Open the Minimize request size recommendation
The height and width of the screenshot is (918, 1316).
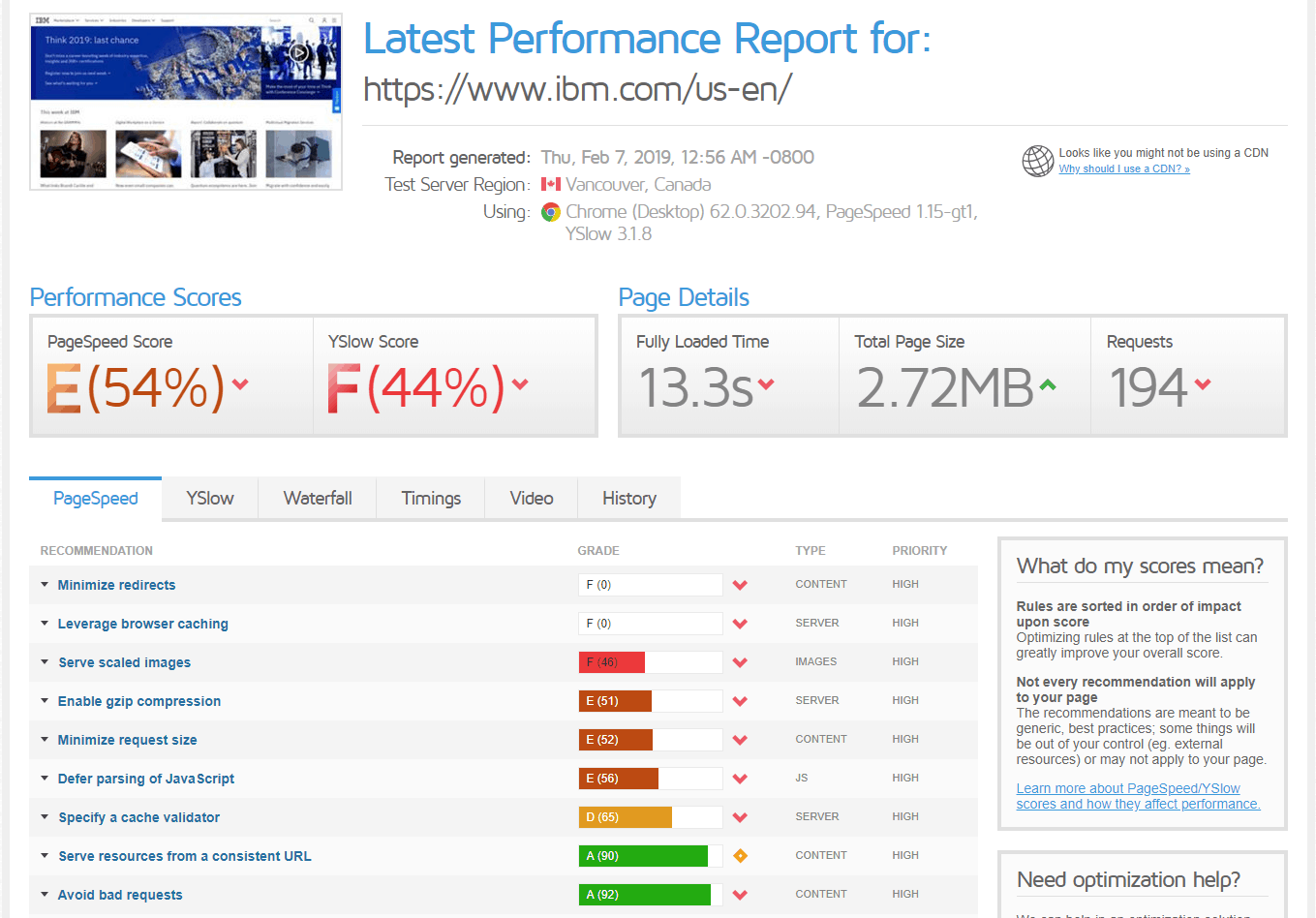pyautogui.click(x=127, y=740)
